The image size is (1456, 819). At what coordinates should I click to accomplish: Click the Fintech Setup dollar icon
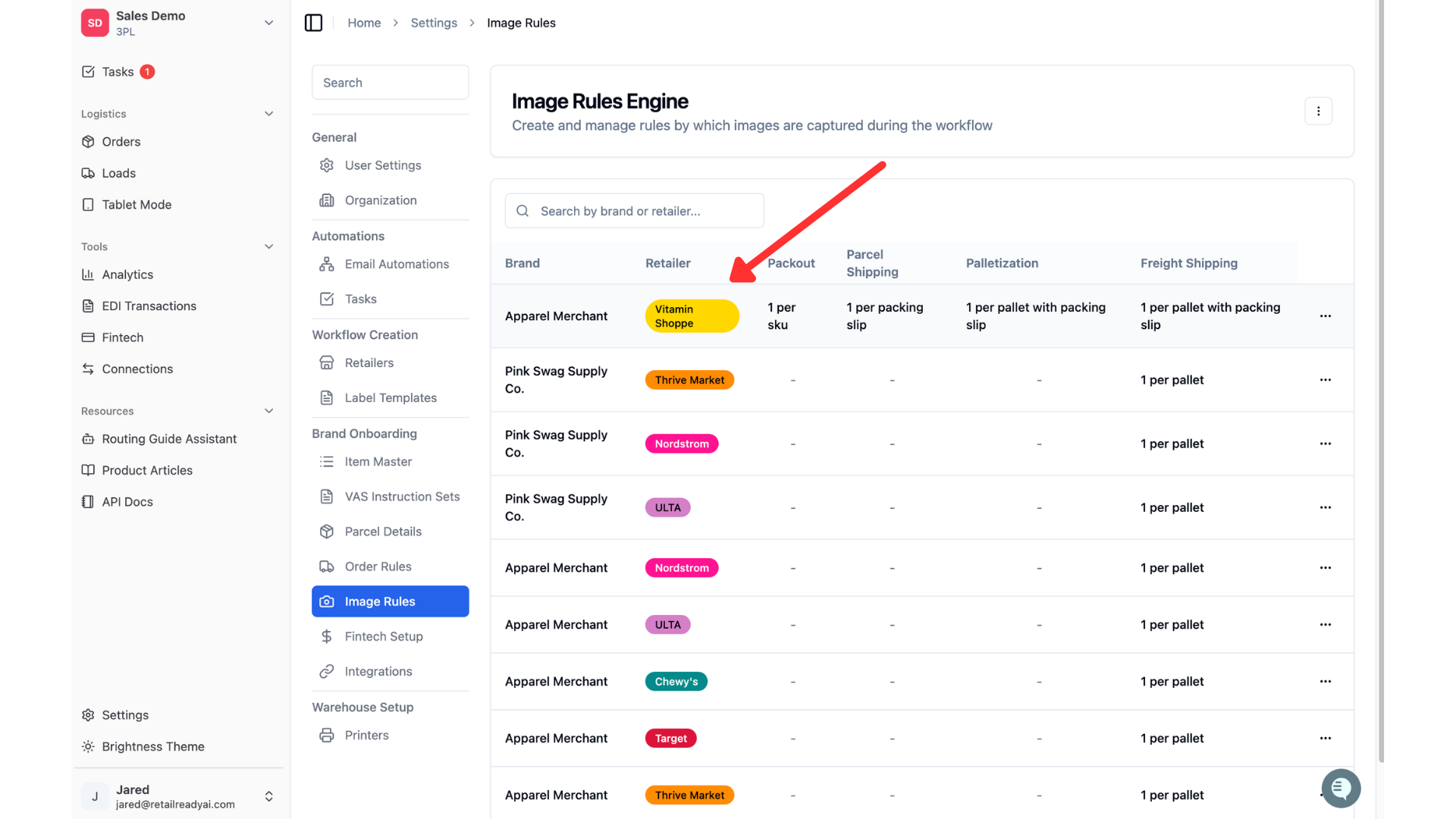(x=327, y=636)
